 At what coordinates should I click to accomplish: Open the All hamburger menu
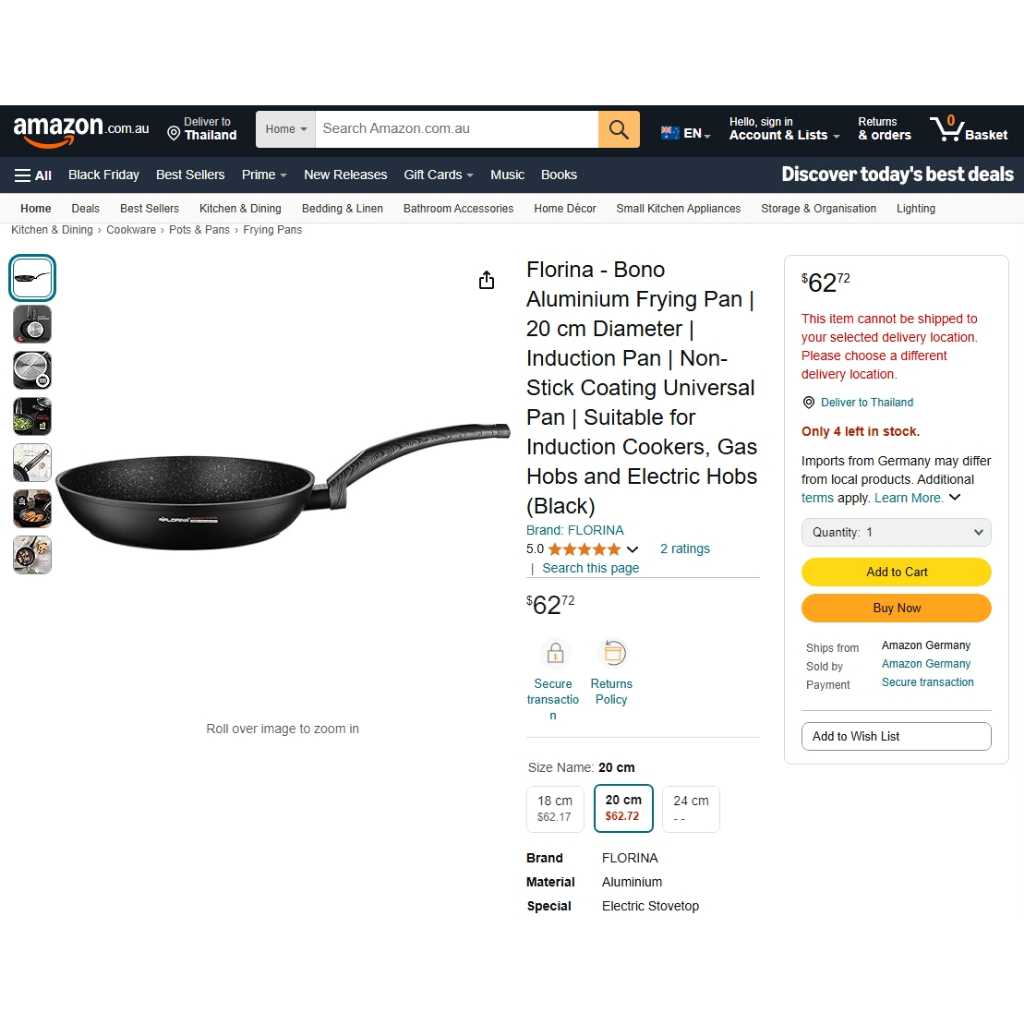[x=33, y=175]
